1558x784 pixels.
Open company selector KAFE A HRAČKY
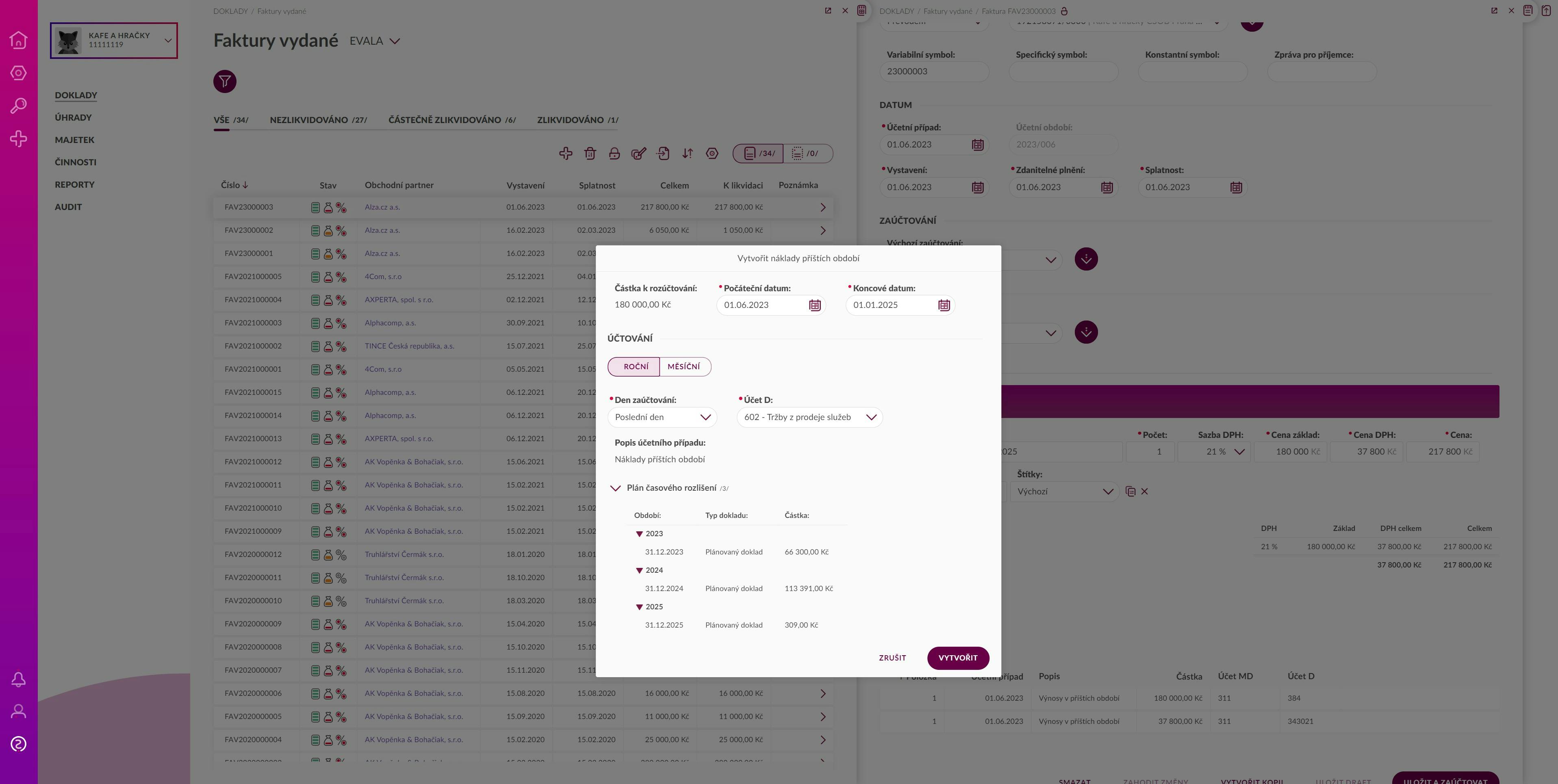tap(114, 41)
